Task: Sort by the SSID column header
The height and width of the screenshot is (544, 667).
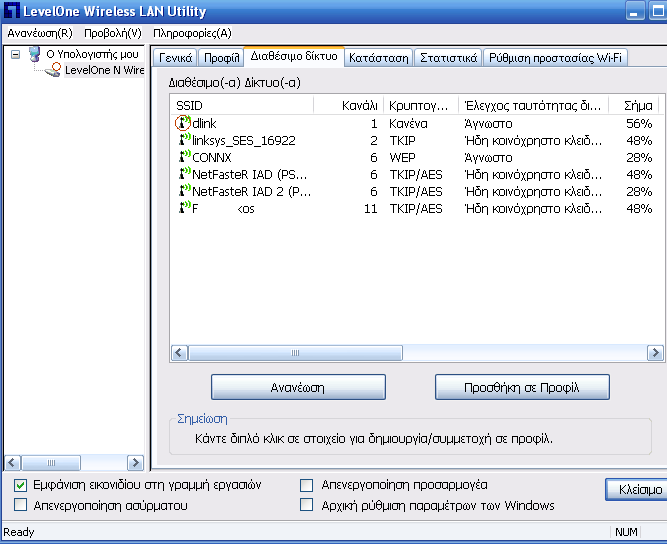Action: click(x=242, y=105)
